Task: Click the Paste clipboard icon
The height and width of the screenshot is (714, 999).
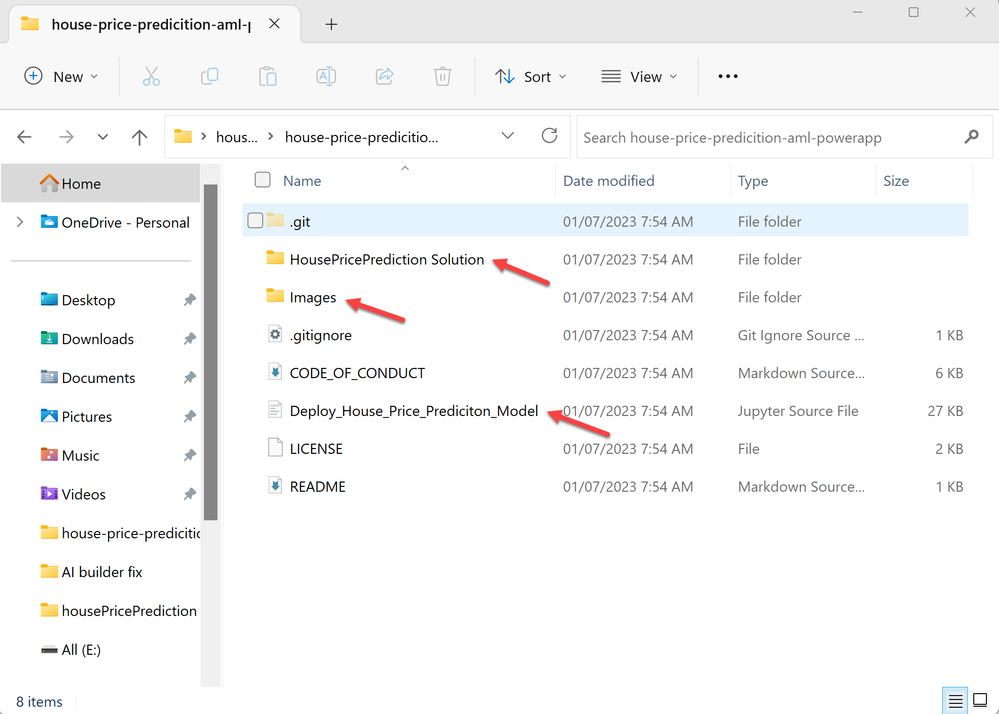Action: coord(268,76)
